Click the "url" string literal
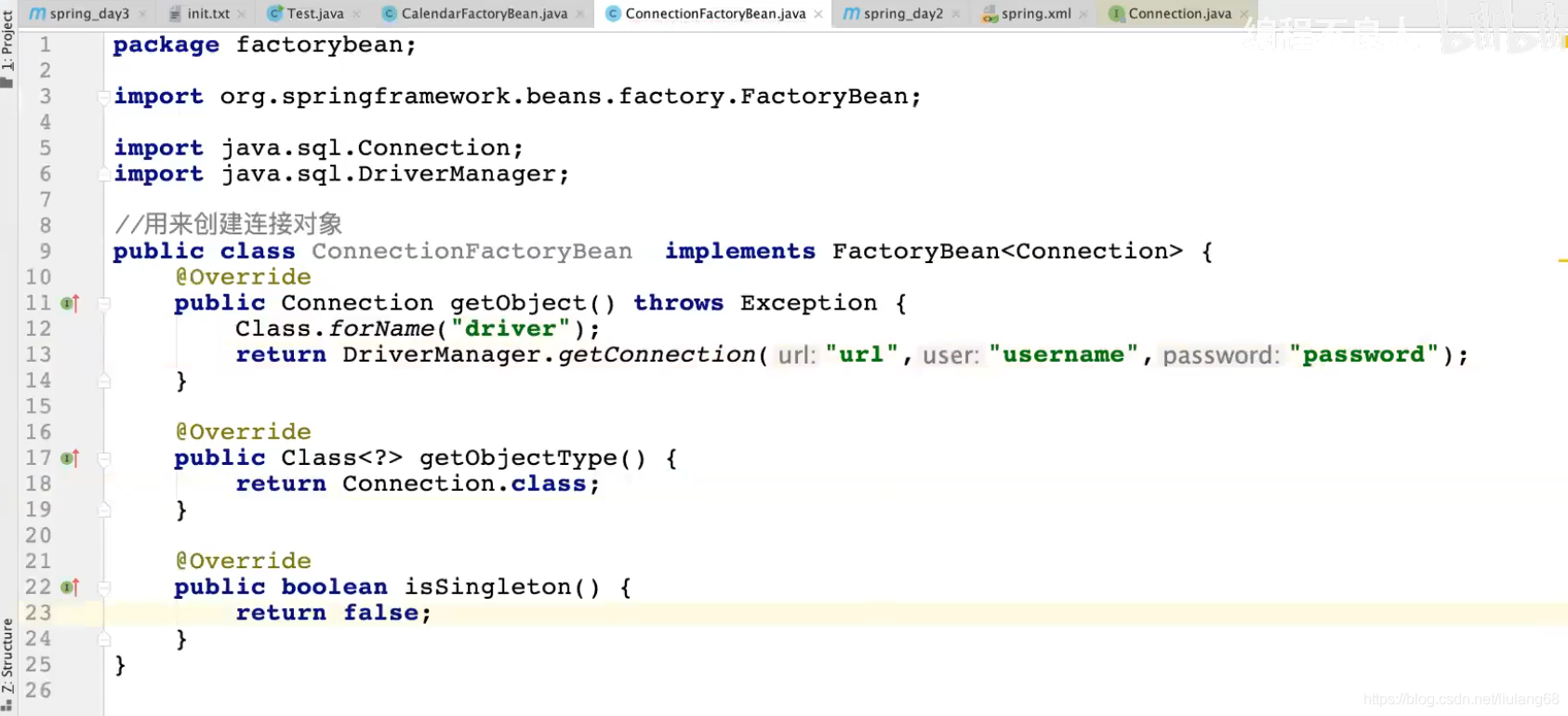This screenshot has width=1568, height=716. [x=862, y=354]
